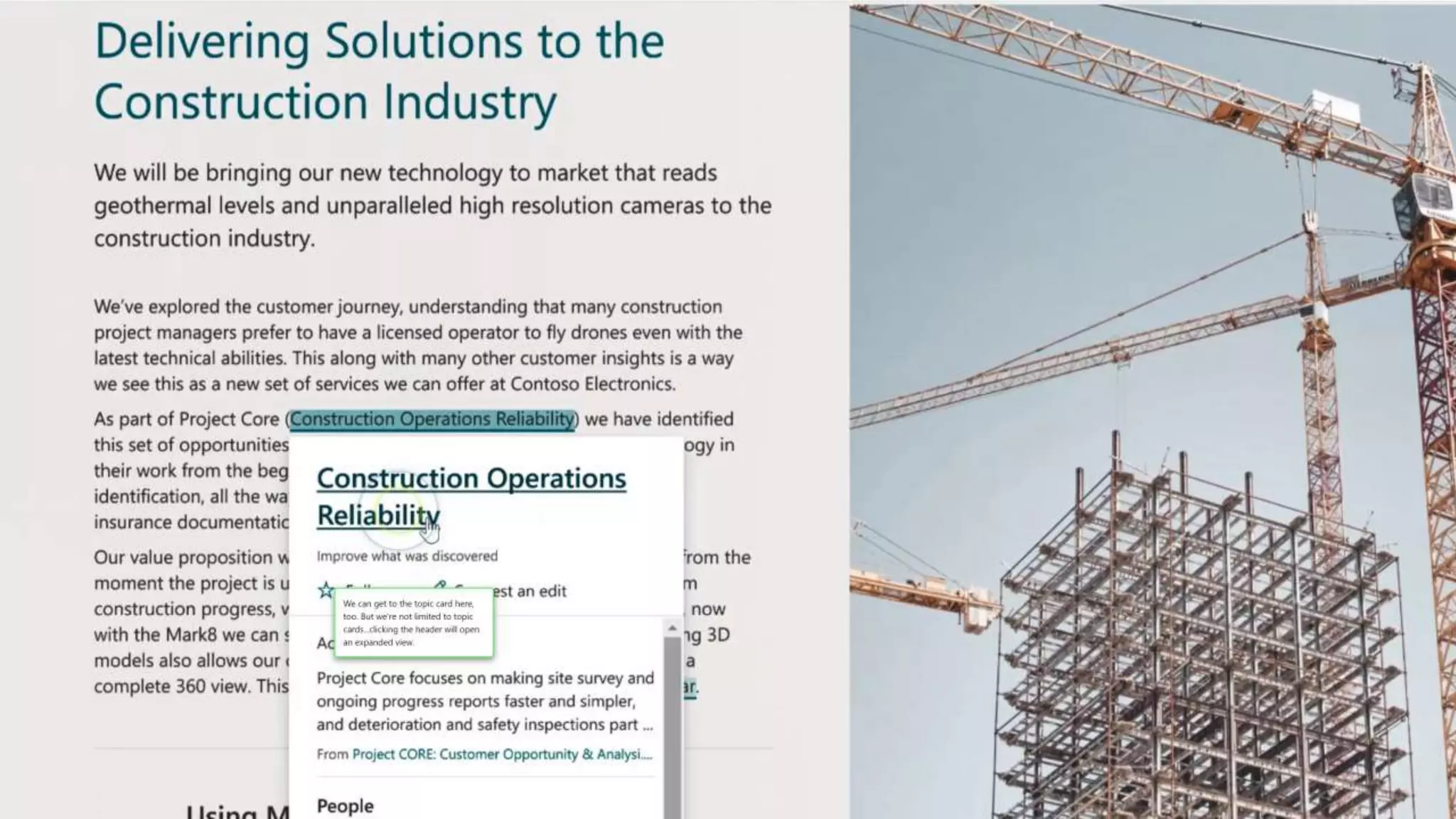1456x819 pixels.
Task: Click the paragraph starting 'We will be bringing our new technology'
Action: [x=433, y=205]
